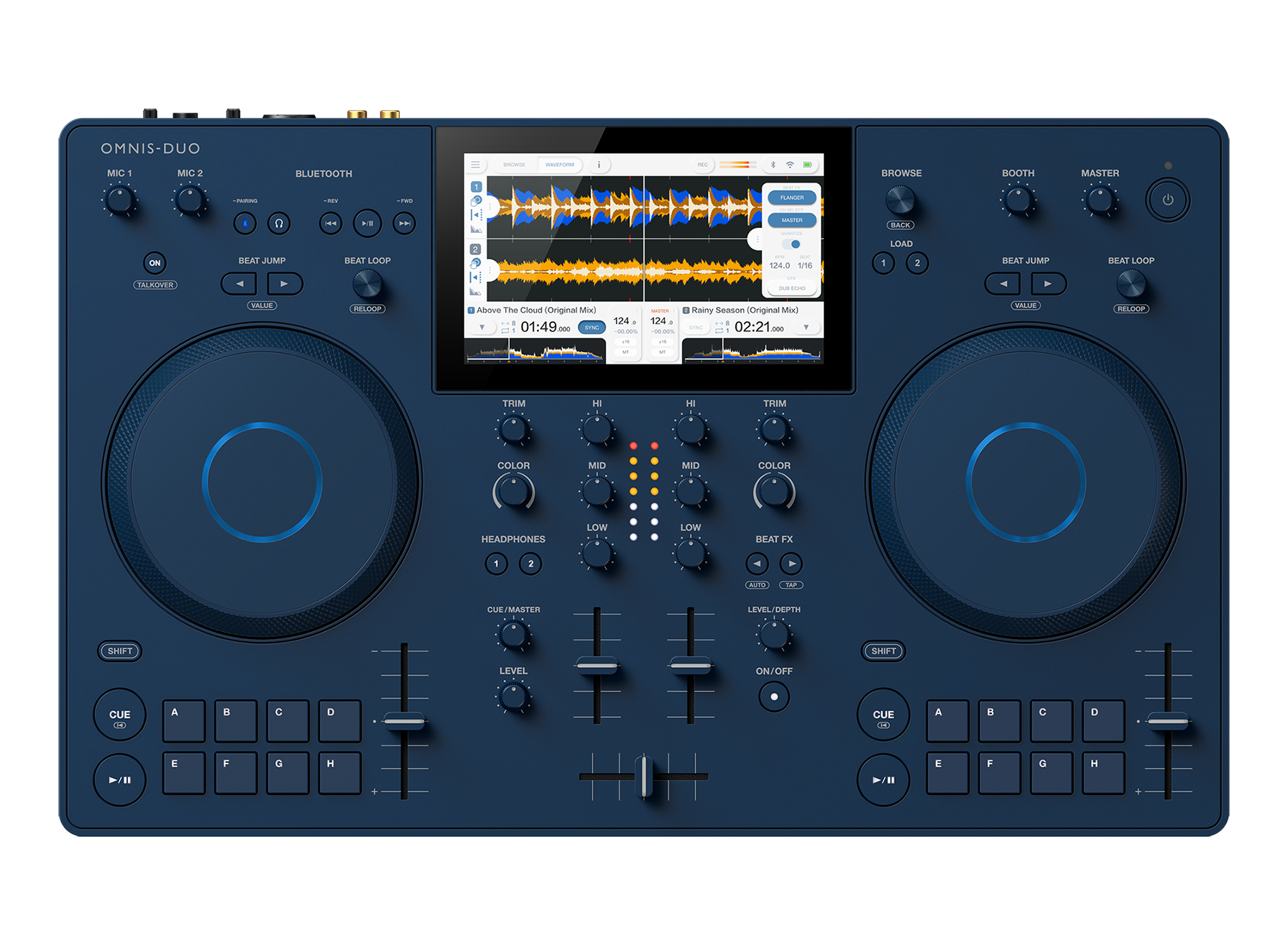
Task: Toggle the Beat FX ON/OFF button
Action: click(x=774, y=697)
